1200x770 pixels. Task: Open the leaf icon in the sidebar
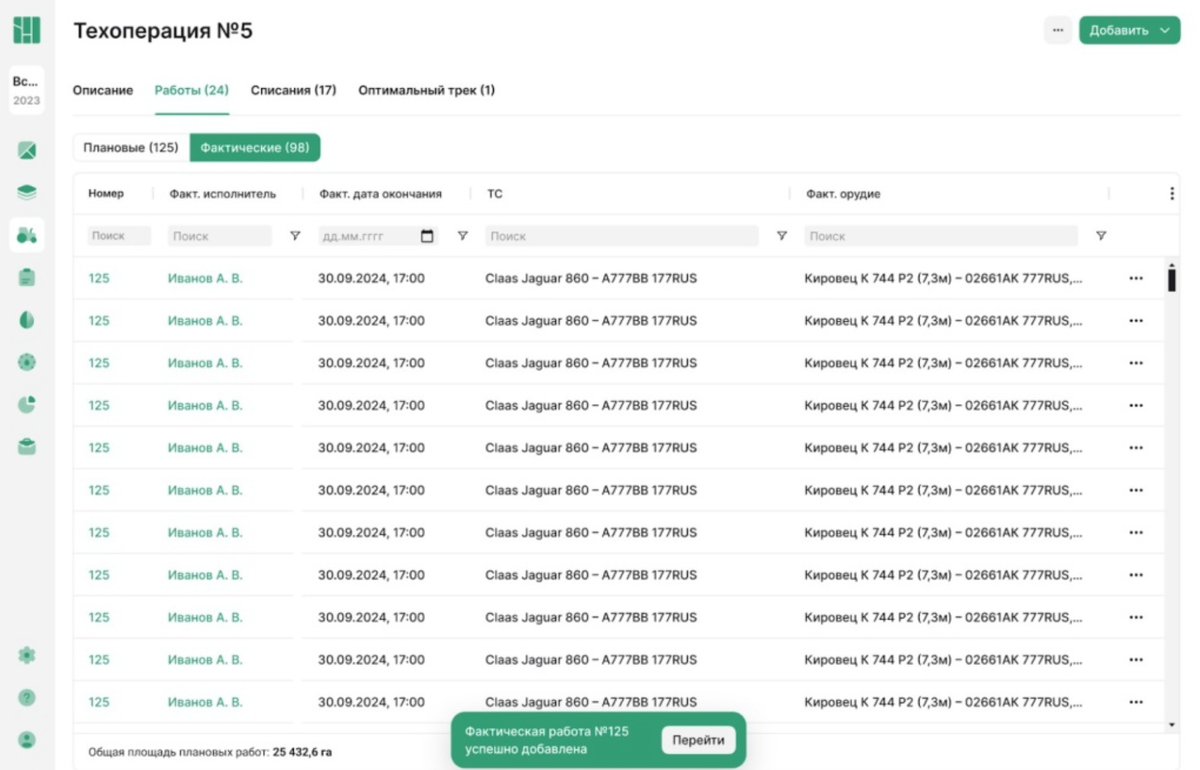pyautogui.click(x=27, y=320)
